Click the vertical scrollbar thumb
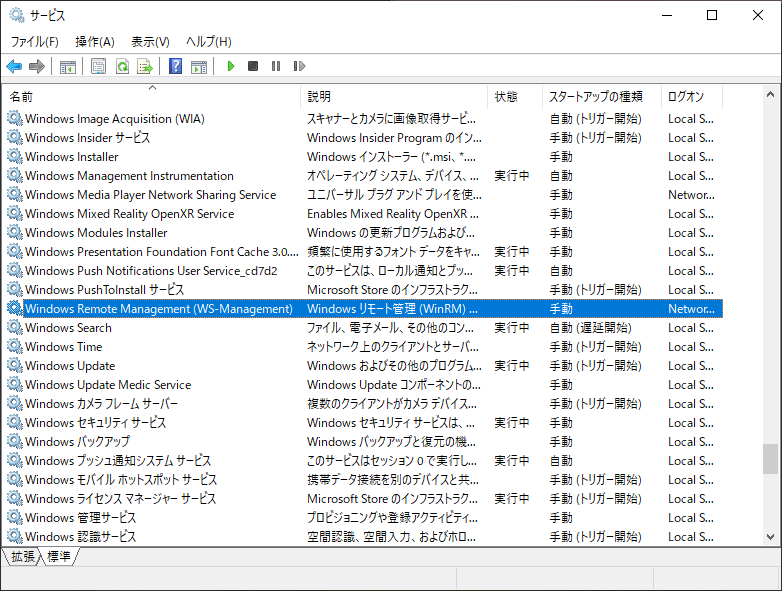This screenshot has width=782, height=591. click(x=770, y=459)
